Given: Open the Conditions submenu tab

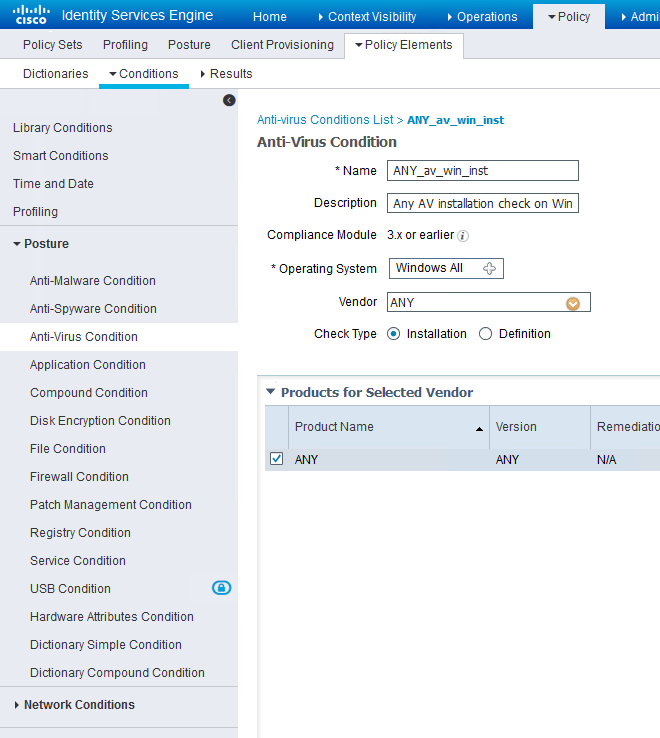Looking at the screenshot, I should pyautogui.click(x=144, y=74).
